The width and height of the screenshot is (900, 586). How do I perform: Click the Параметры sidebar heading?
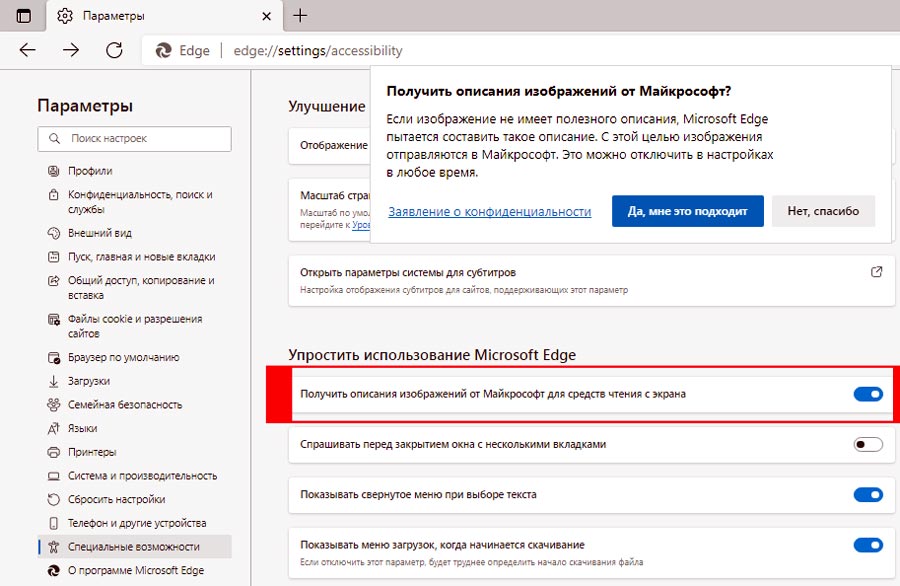pyautogui.click(x=85, y=106)
